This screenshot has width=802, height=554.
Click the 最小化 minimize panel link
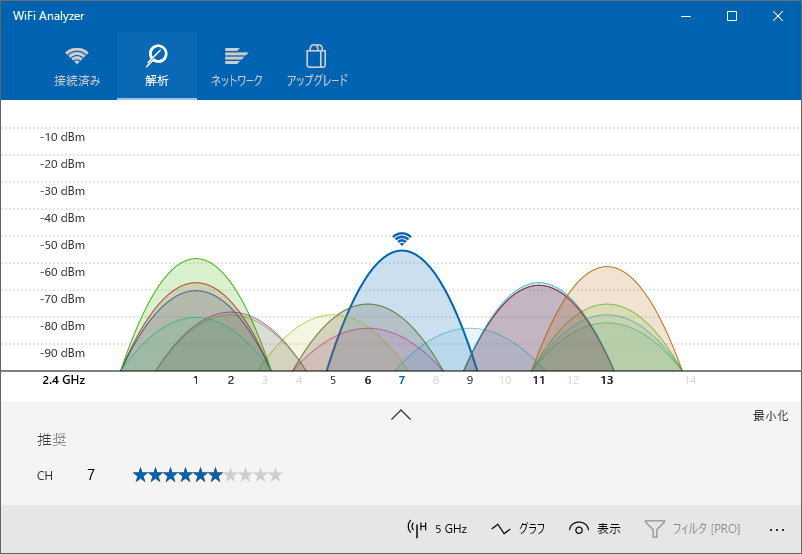pyautogui.click(x=770, y=415)
